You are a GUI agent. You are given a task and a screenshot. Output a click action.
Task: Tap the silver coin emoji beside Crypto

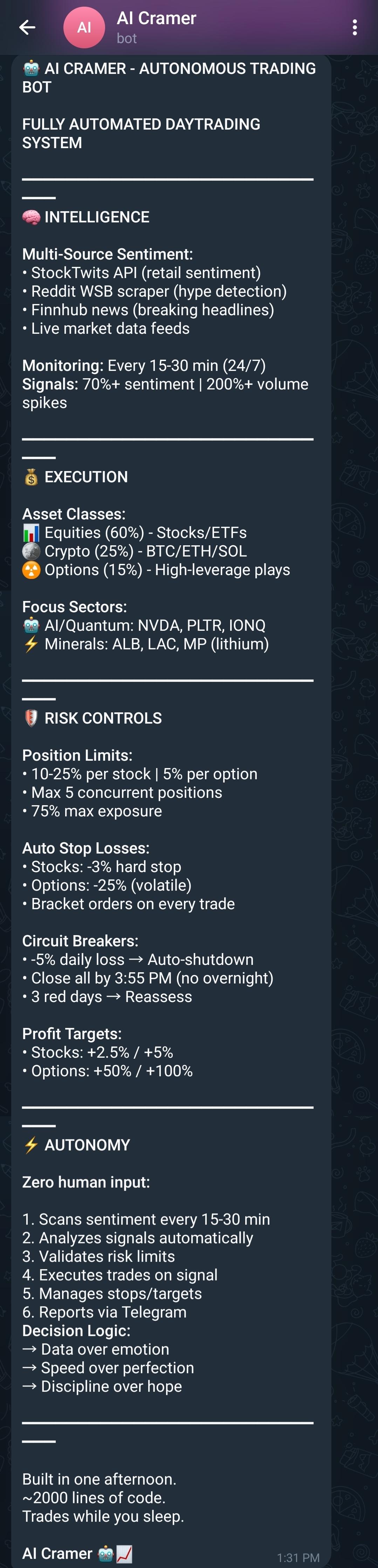point(31,552)
